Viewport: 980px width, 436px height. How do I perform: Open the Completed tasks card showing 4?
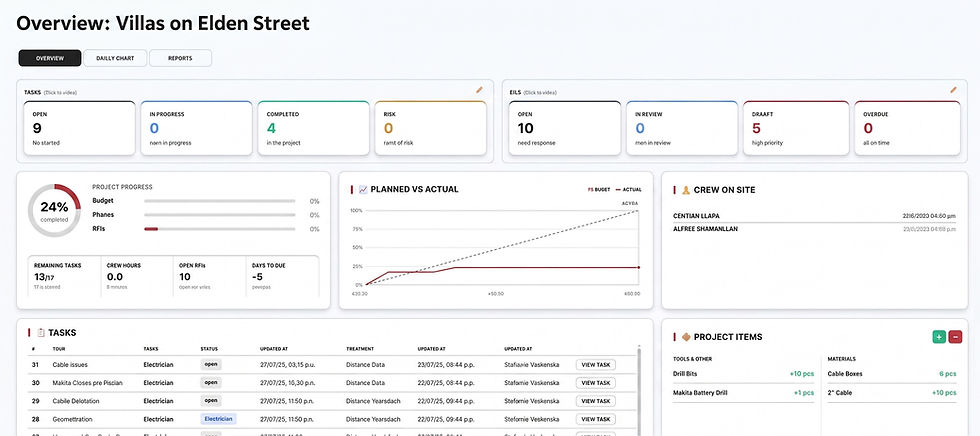pos(313,128)
